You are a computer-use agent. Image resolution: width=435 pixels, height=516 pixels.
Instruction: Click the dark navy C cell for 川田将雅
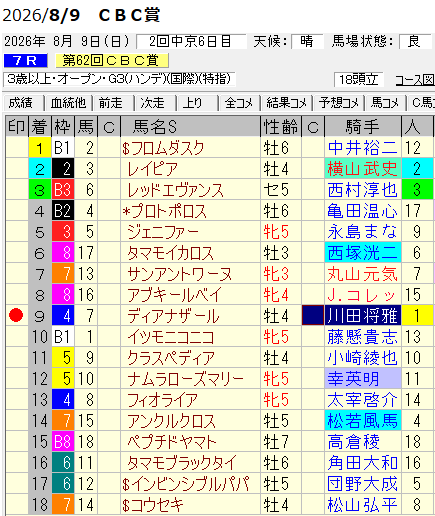[x=313, y=315]
